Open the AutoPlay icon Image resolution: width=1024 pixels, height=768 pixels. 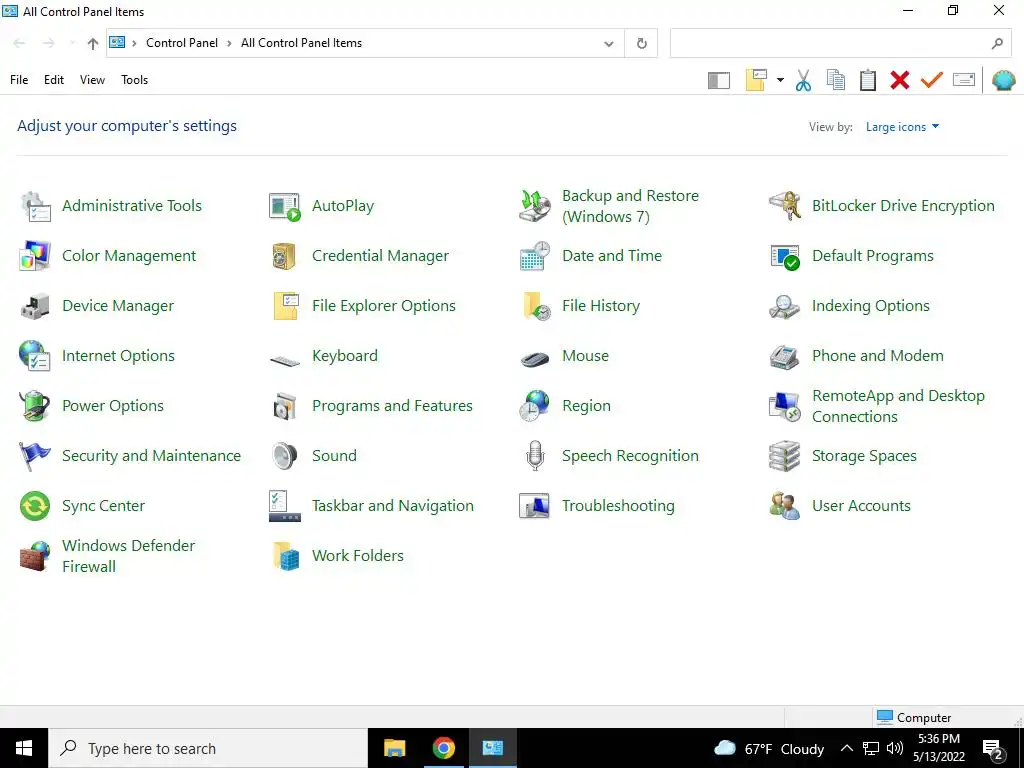click(x=285, y=206)
